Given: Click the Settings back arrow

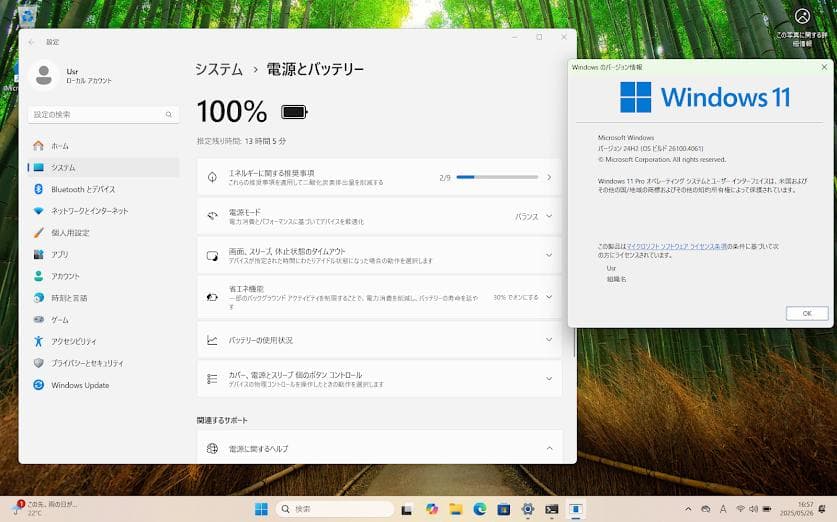Looking at the screenshot, I should tap(31, 42).
